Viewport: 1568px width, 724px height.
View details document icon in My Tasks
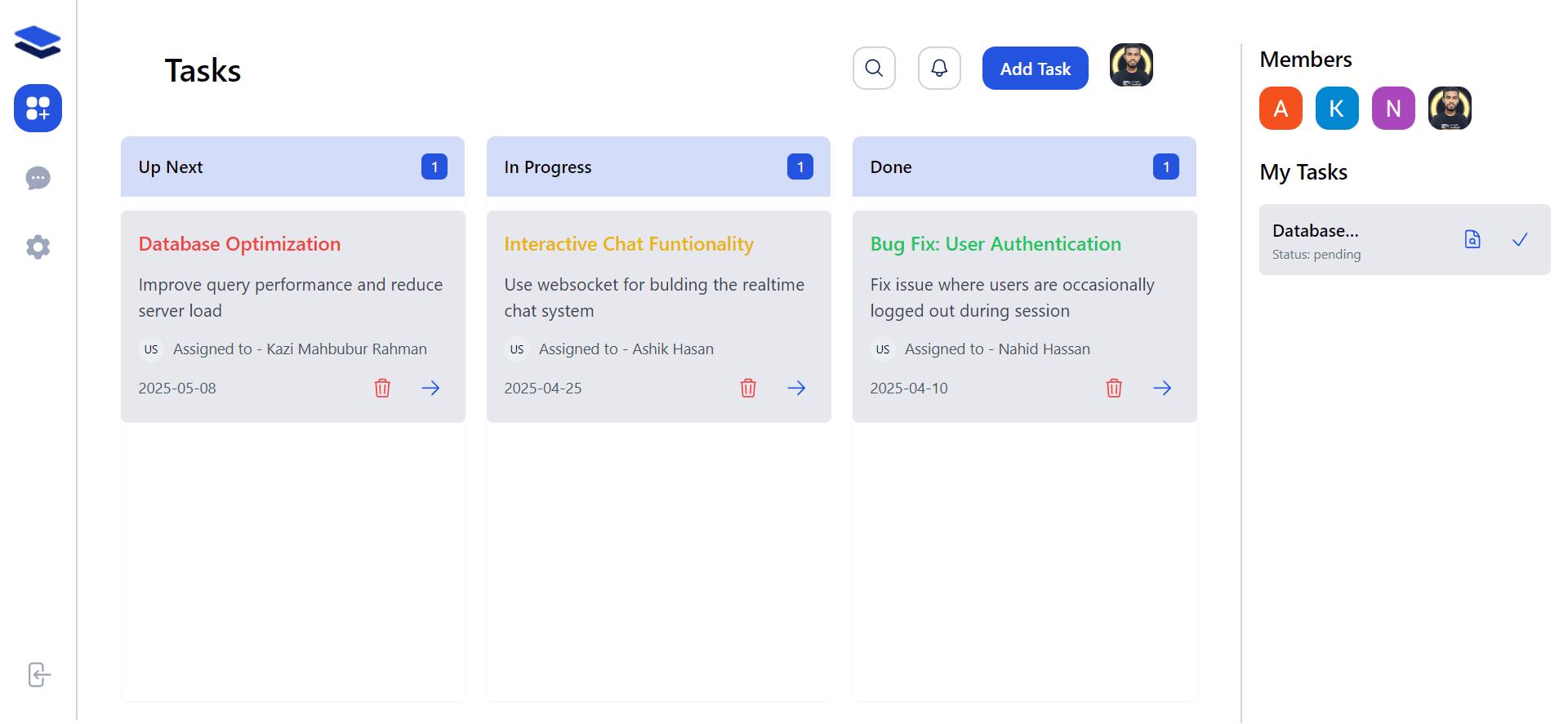click(x=1472, y=239)
